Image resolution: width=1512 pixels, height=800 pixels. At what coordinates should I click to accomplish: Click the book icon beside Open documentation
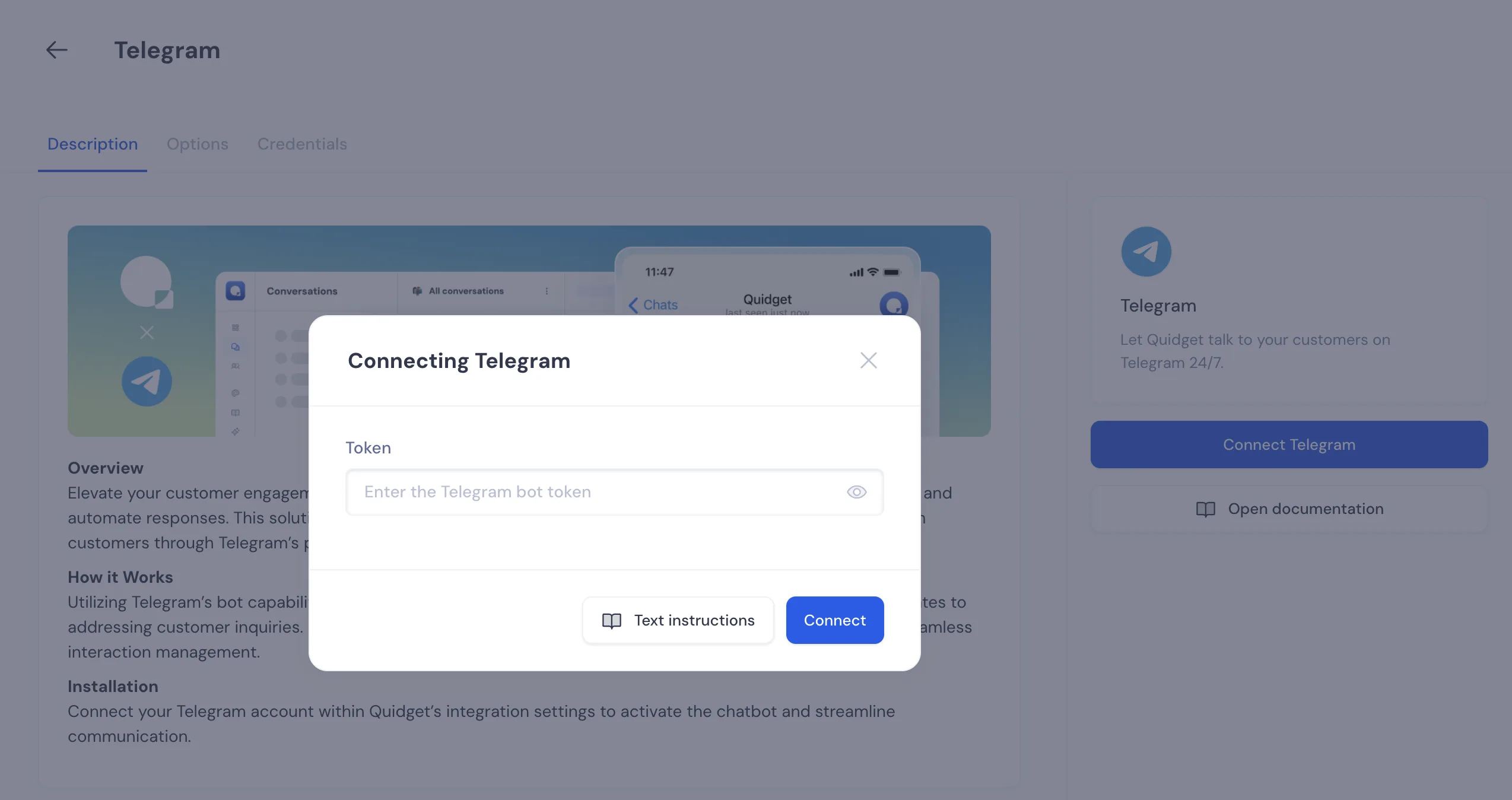[x=1205, y=509]
